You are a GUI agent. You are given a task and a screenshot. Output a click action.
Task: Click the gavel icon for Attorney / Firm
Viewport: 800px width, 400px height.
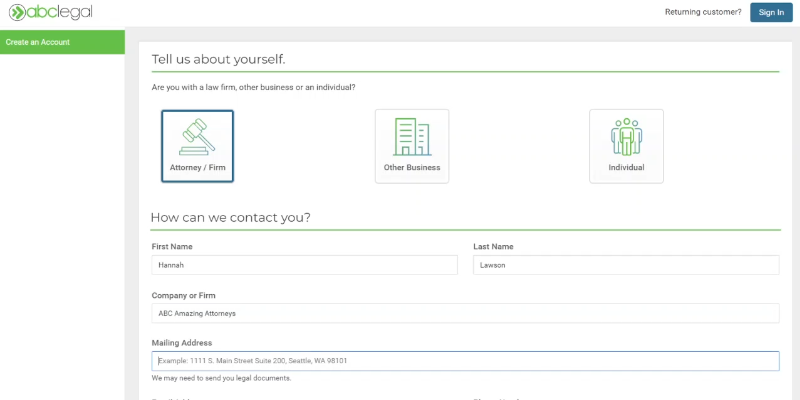coord(197,134)
